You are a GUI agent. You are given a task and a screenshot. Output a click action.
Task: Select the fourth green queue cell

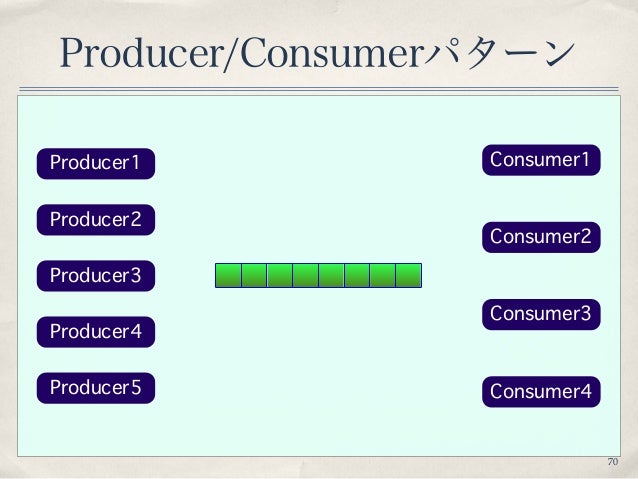click(306, 276)
